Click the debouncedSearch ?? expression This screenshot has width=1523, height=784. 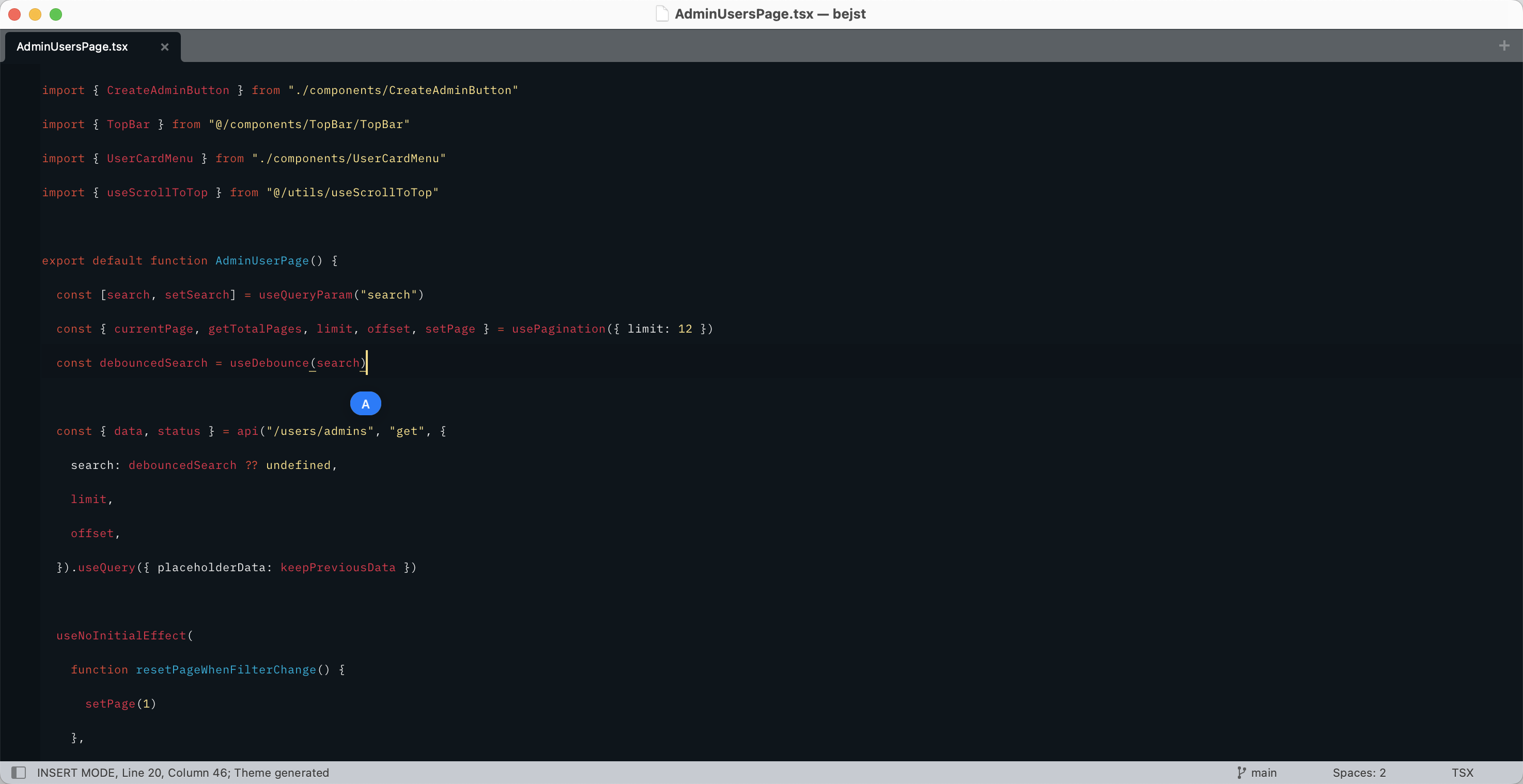[x=193, y=465]
